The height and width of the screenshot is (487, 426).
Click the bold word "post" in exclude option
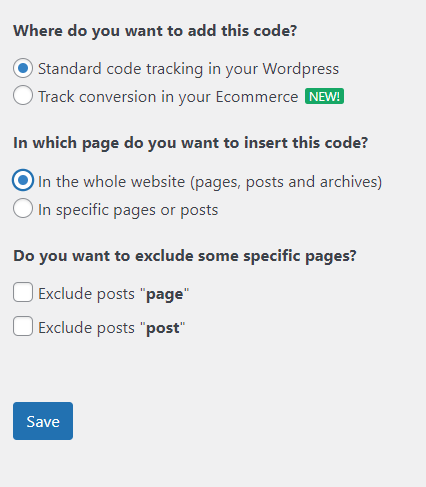163,328
